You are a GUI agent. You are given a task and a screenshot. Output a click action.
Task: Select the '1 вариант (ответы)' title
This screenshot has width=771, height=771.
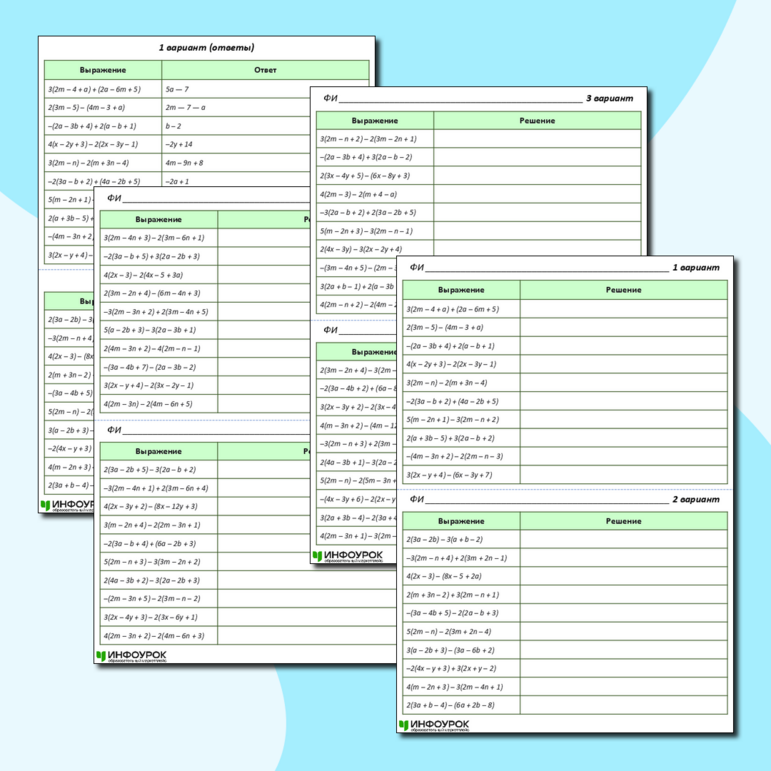206,47
